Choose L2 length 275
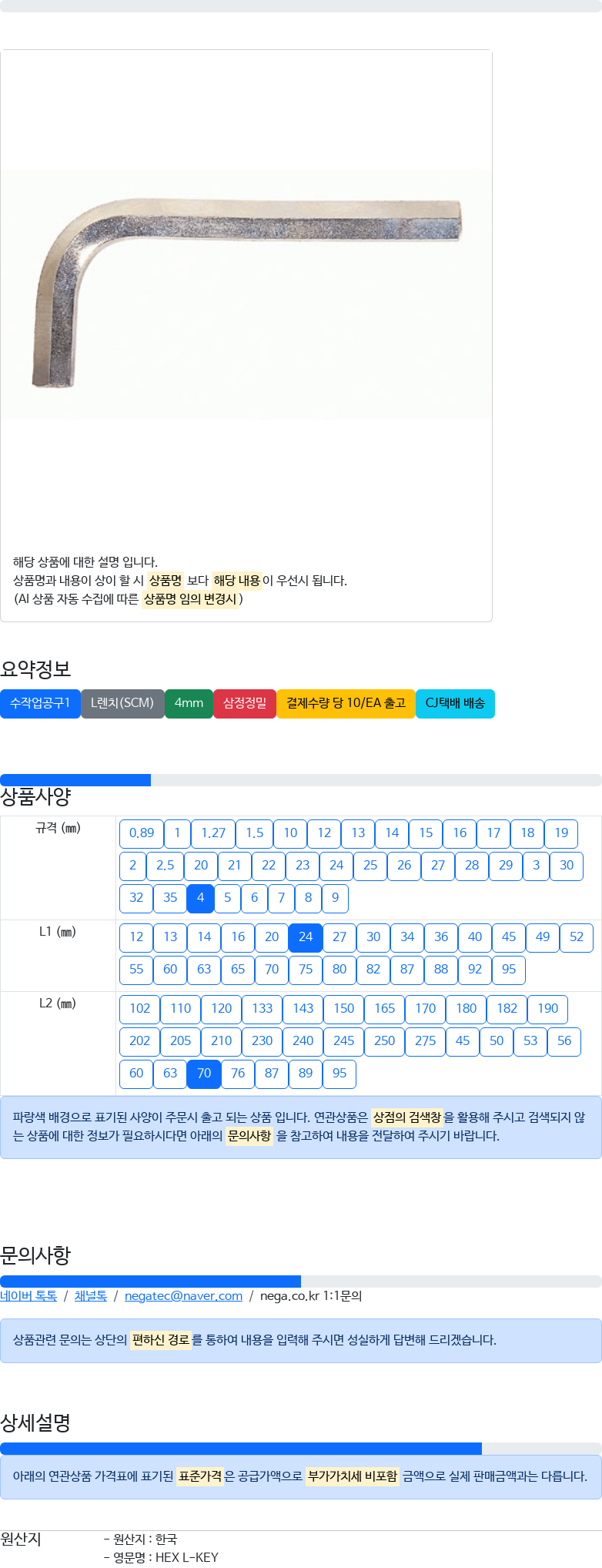The width and height of the screenshot is (602, 1568). click(426, 1041)
